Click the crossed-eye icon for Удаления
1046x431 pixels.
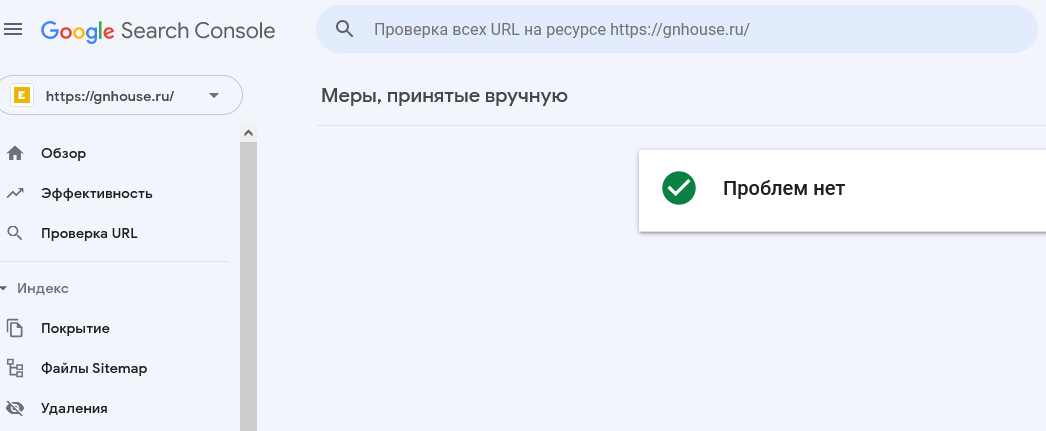pyautogui.click(x=15, y=408)
